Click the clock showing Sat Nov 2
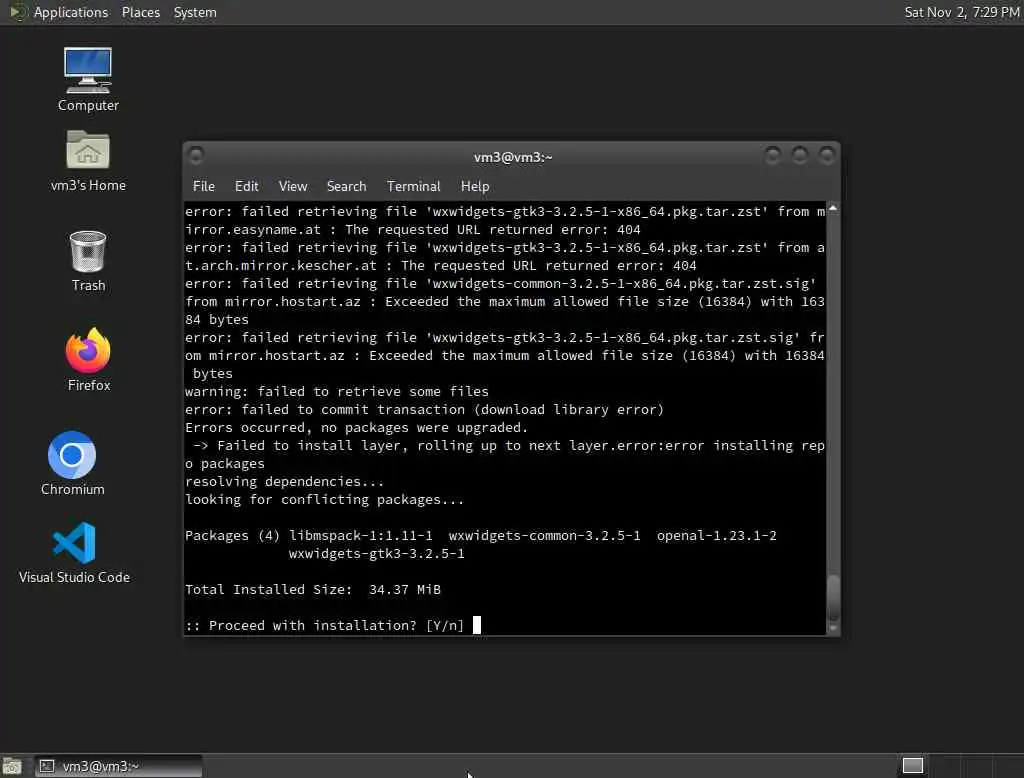The width and height of the screenshot is (1024, 778). click(962, 12)
